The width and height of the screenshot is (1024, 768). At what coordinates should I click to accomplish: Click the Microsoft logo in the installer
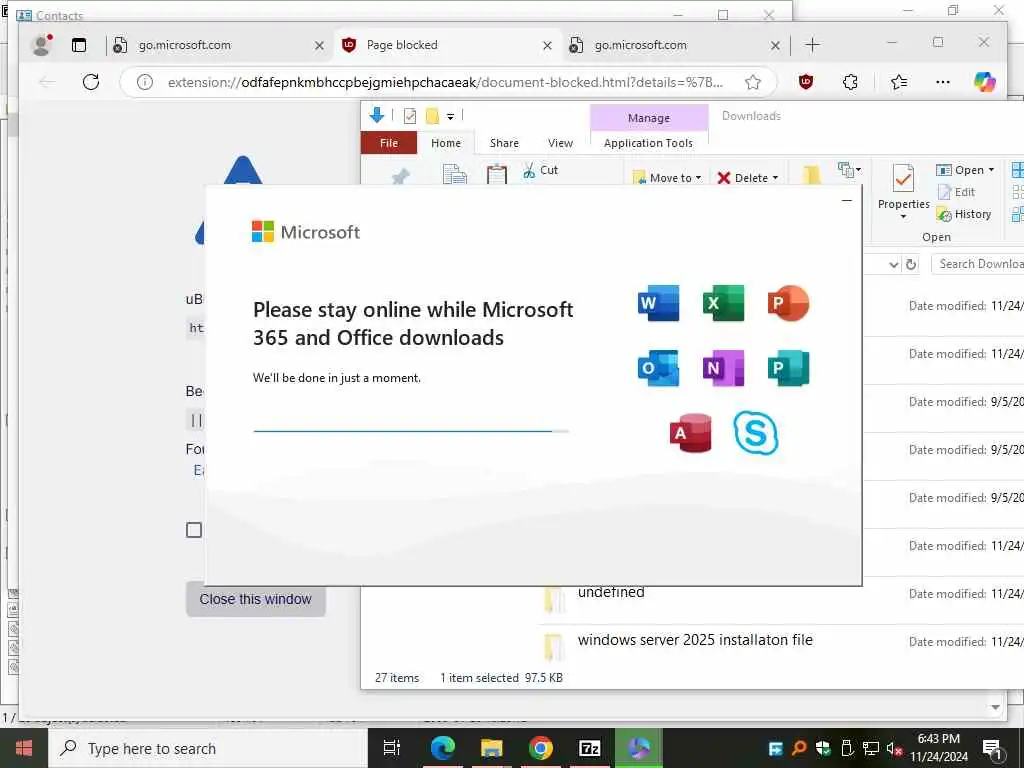point(306,232)
